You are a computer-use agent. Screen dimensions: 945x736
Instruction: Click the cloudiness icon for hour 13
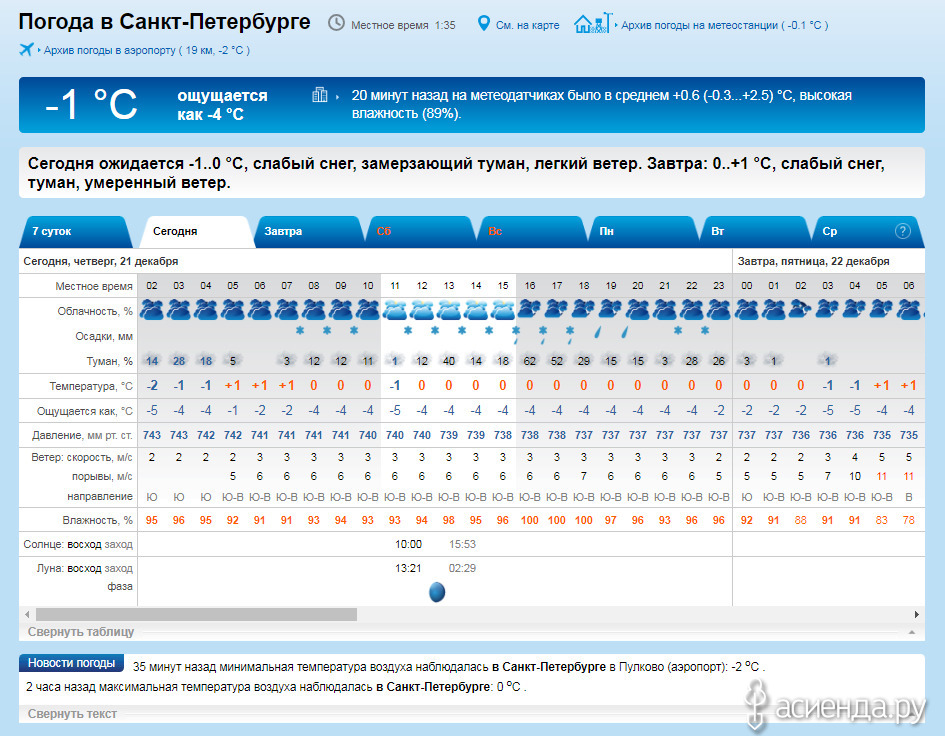click(449, 310)
